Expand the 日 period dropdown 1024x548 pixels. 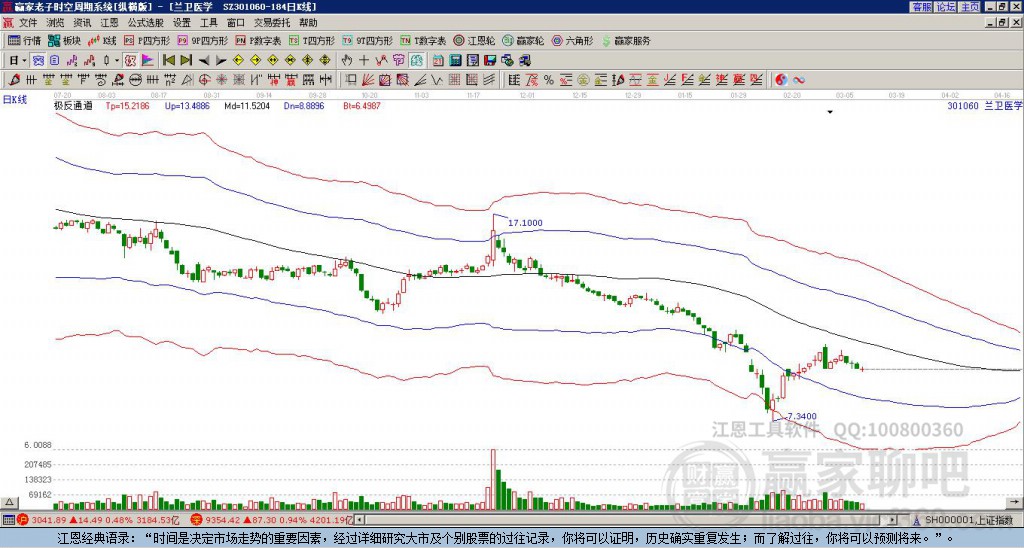click(x=24, y=61)
